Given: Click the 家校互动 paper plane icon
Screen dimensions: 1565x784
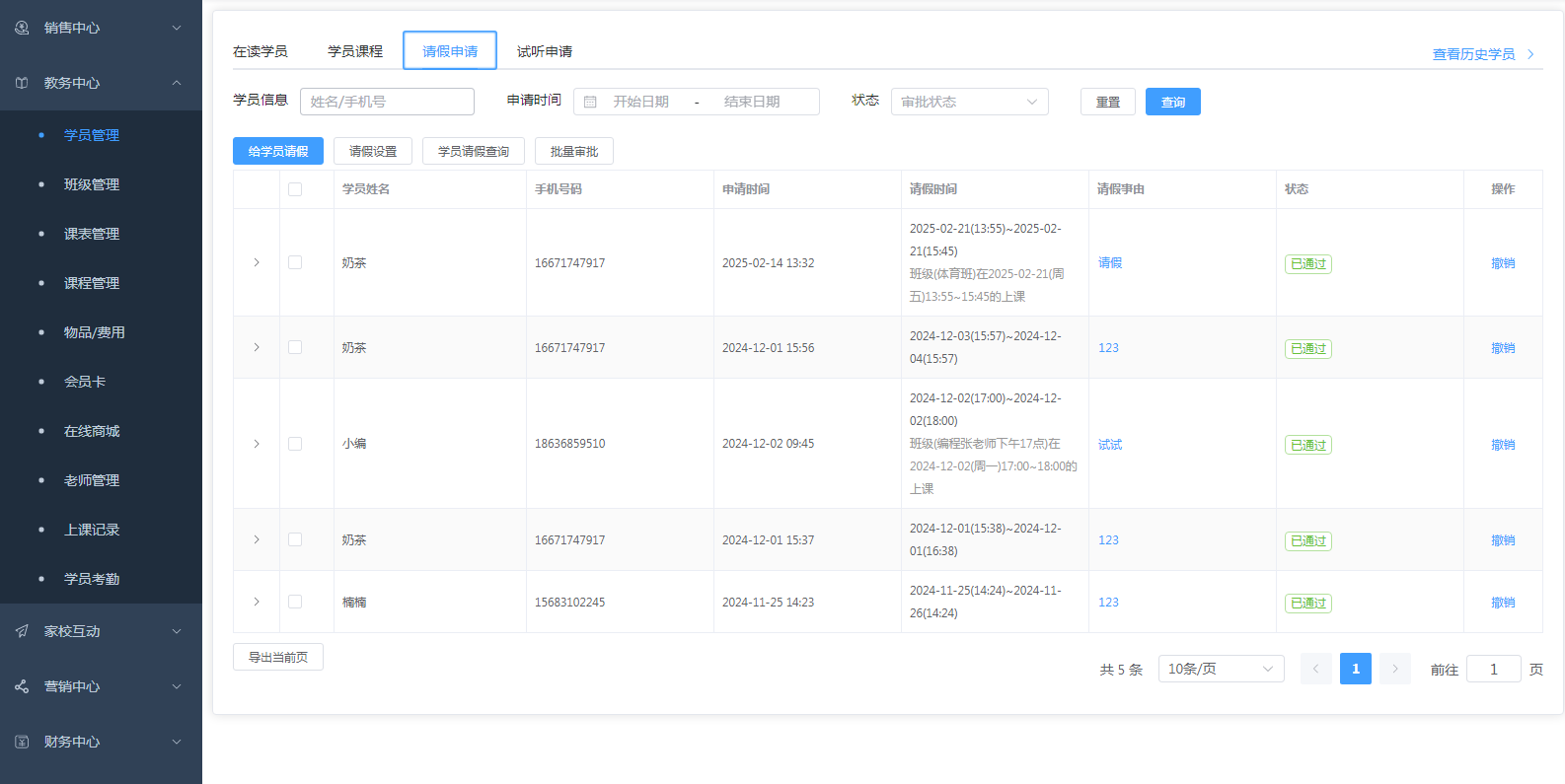Looking at the screenshot, I should click(22, 631).
